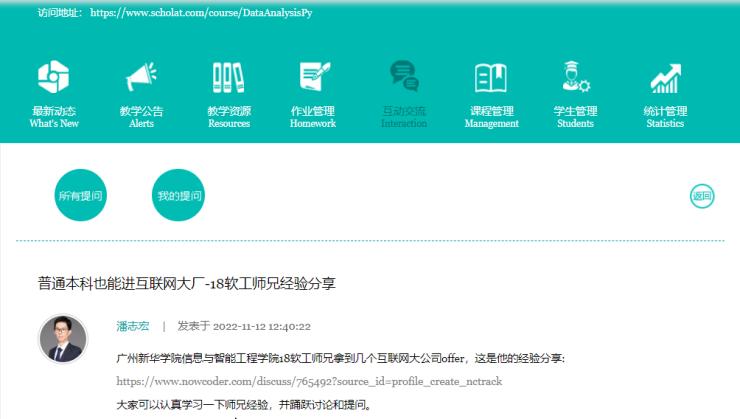
Task: Select the Resources binders icon
Action: pyautogui.click(x=228, y=77)
